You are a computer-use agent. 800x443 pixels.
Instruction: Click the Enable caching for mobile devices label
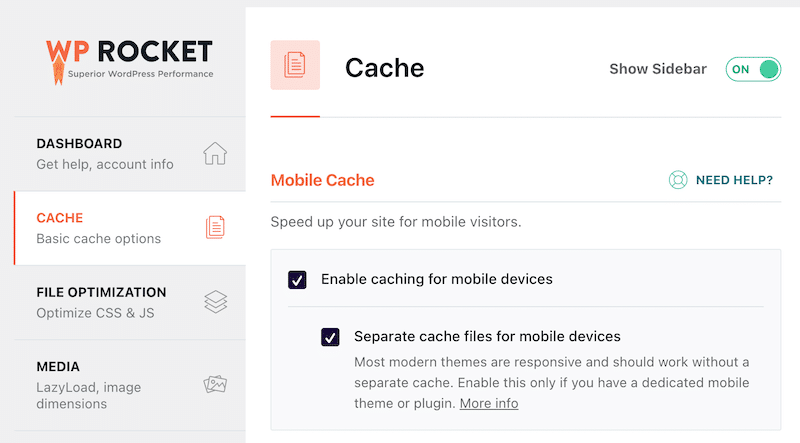tap(436, 279)
